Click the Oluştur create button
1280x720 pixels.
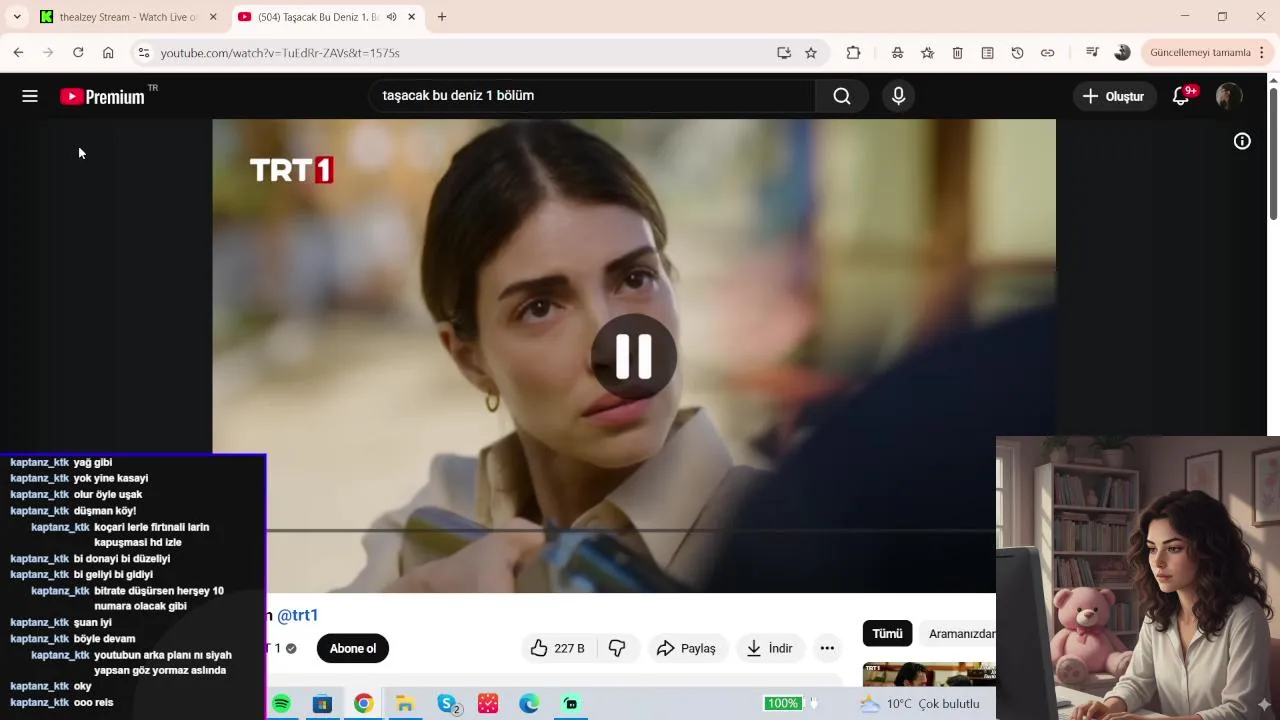1114,96
